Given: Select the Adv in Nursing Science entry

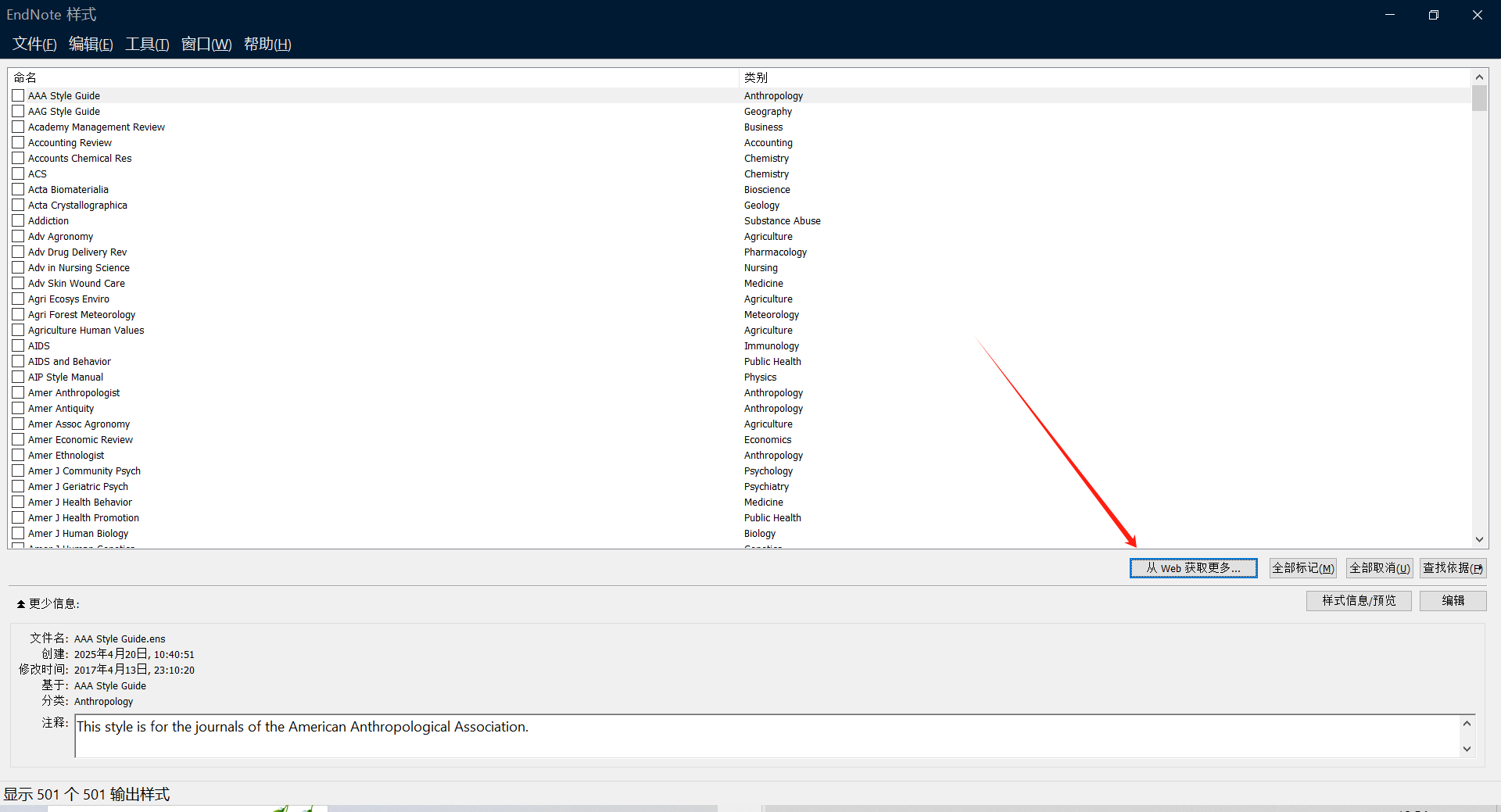Looking at the screenshot, I should click(79, 267).
